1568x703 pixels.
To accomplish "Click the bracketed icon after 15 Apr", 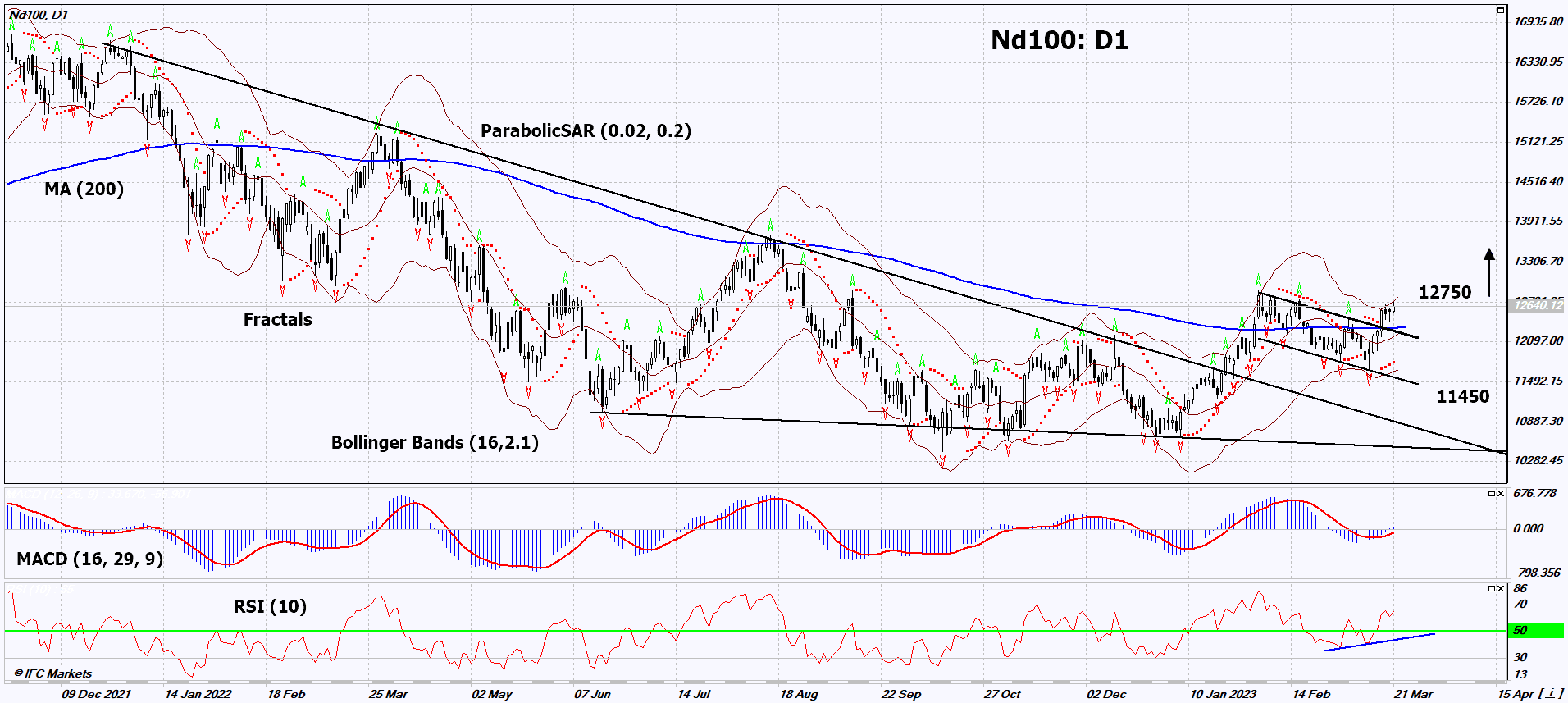I will tap(1551, 694).
